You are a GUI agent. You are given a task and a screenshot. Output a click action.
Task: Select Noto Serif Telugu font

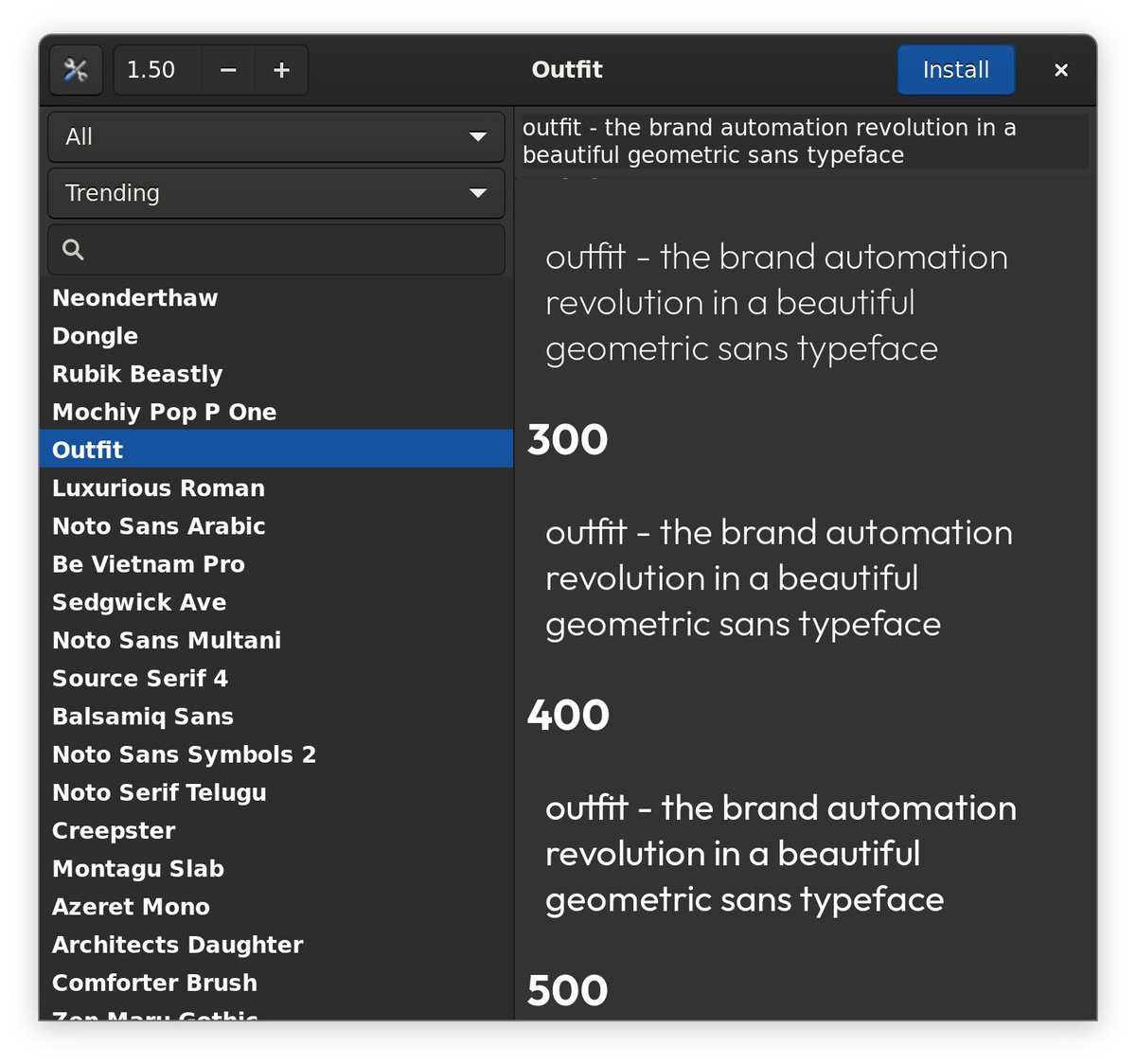coord(276,792)
